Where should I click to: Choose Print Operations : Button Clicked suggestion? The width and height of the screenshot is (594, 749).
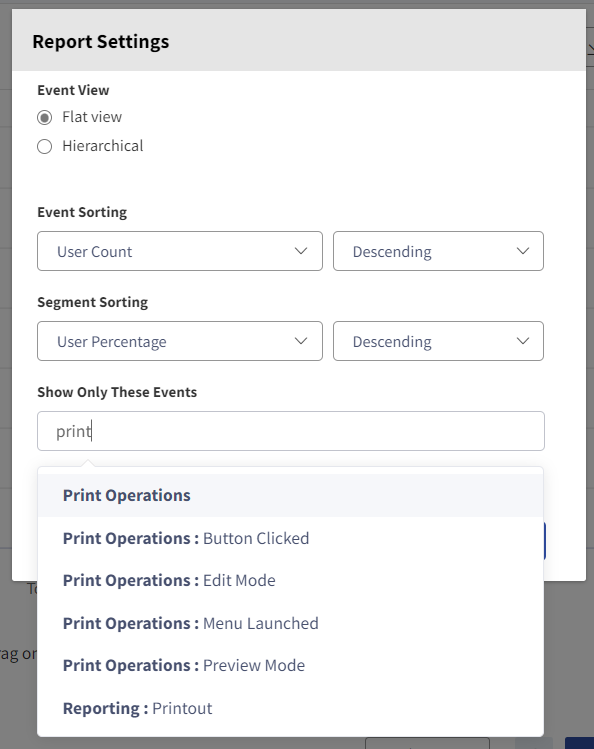pyautogui.click(x=290, y=538)
